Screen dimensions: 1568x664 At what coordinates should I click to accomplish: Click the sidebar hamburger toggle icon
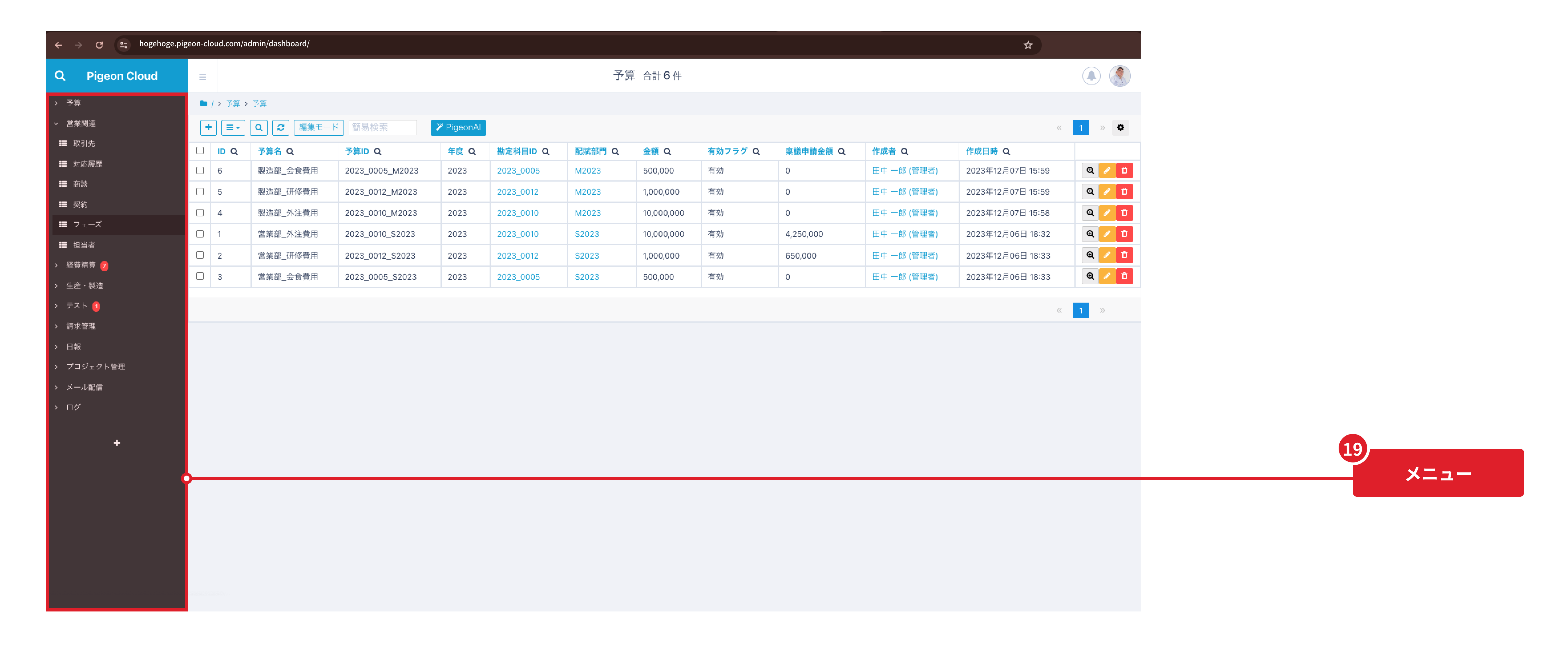(x=203, y=77)
